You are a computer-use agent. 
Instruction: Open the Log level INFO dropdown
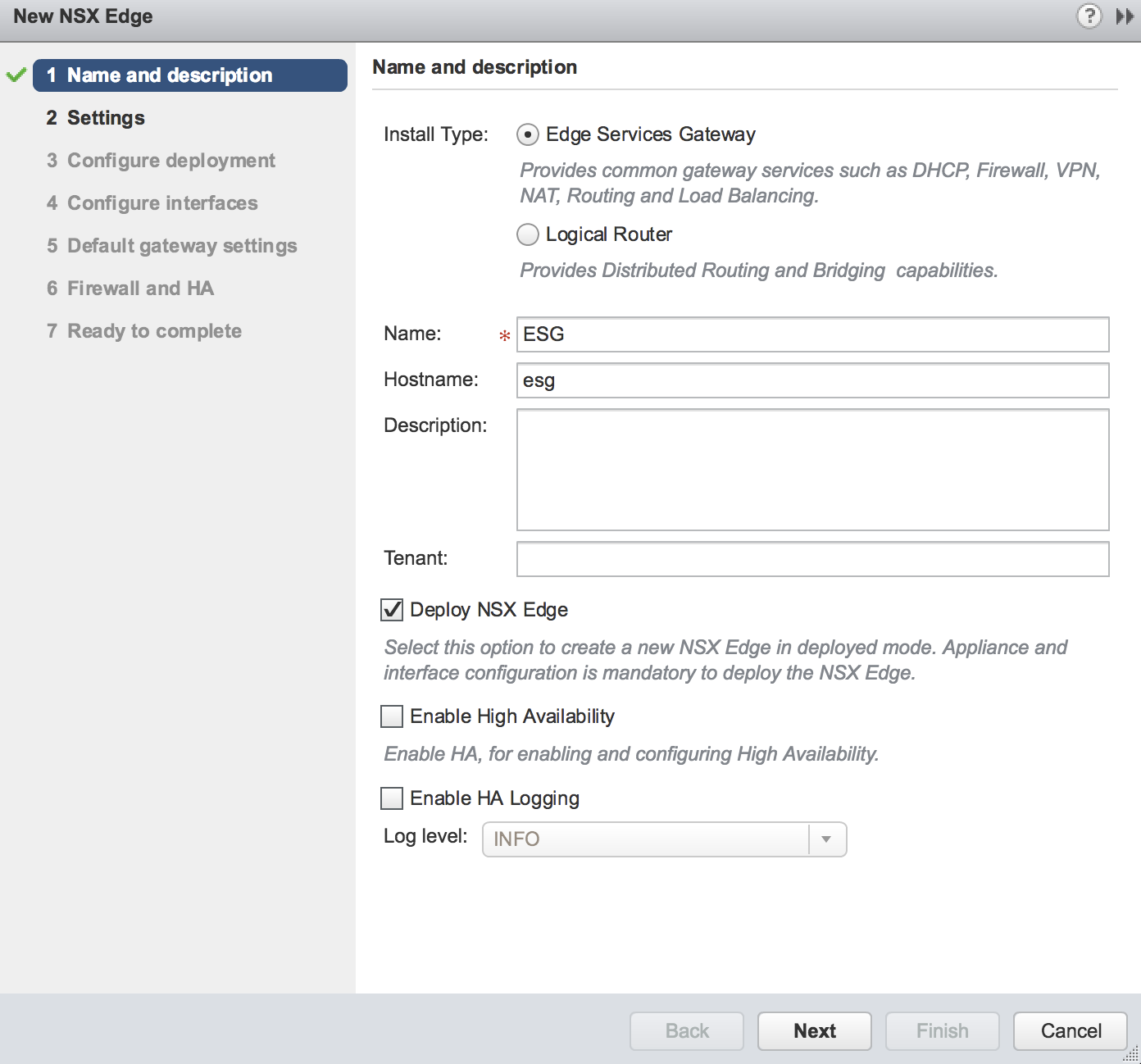click(664, 839)
